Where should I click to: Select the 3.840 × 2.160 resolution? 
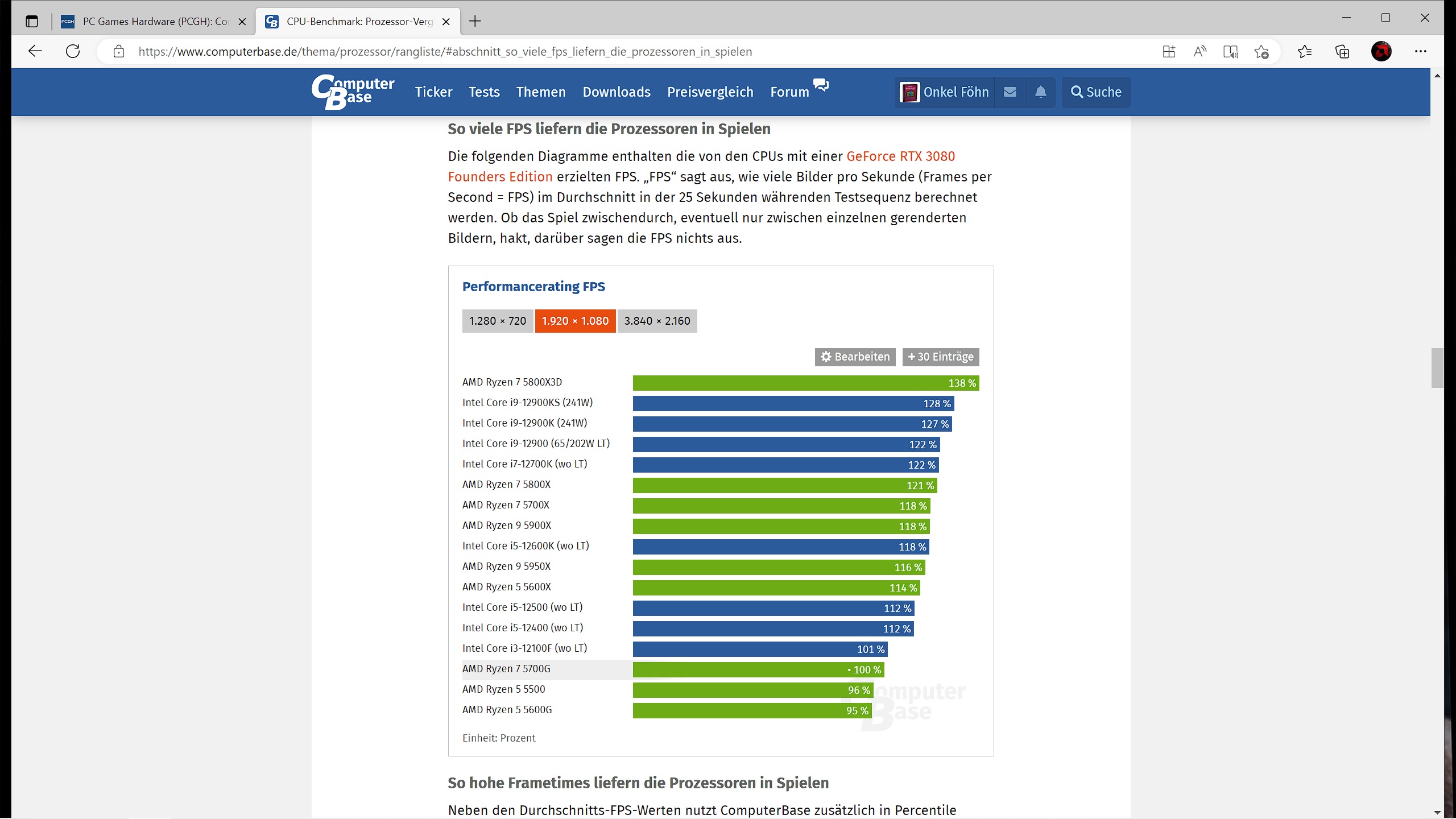tap(657, 321)
